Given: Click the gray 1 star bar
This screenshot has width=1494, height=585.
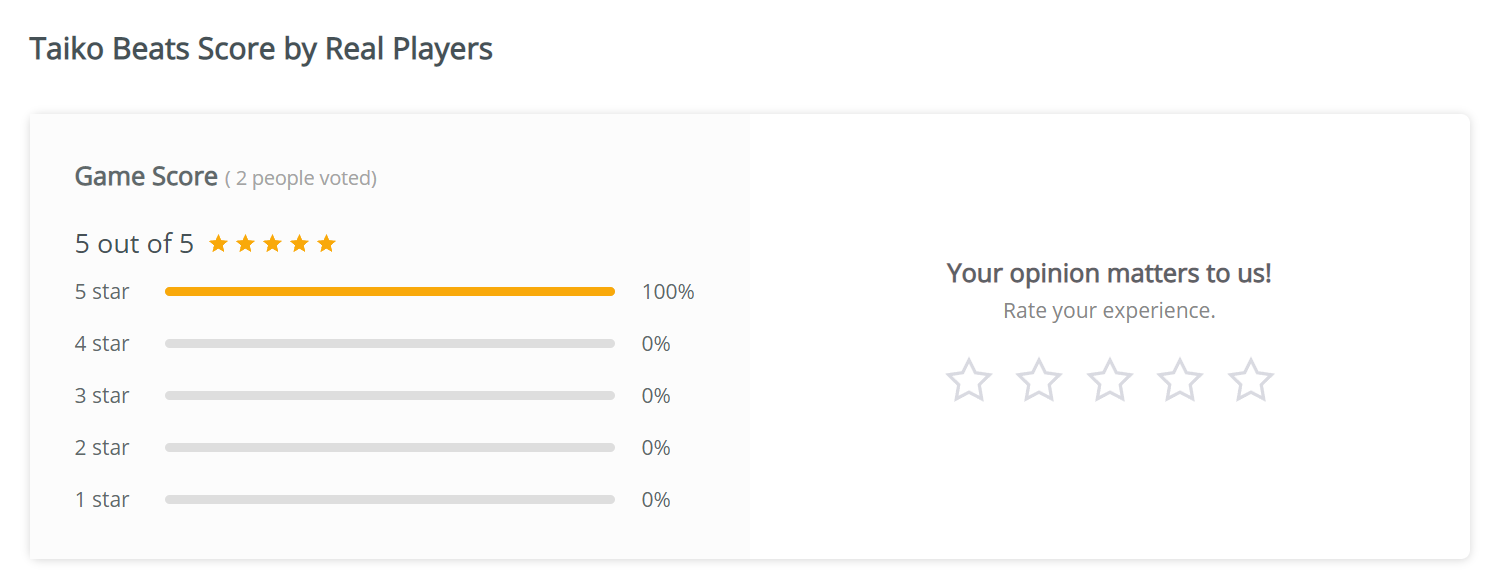Looking at the screenshot, I should pyautogui.click(x=389, y=499).
